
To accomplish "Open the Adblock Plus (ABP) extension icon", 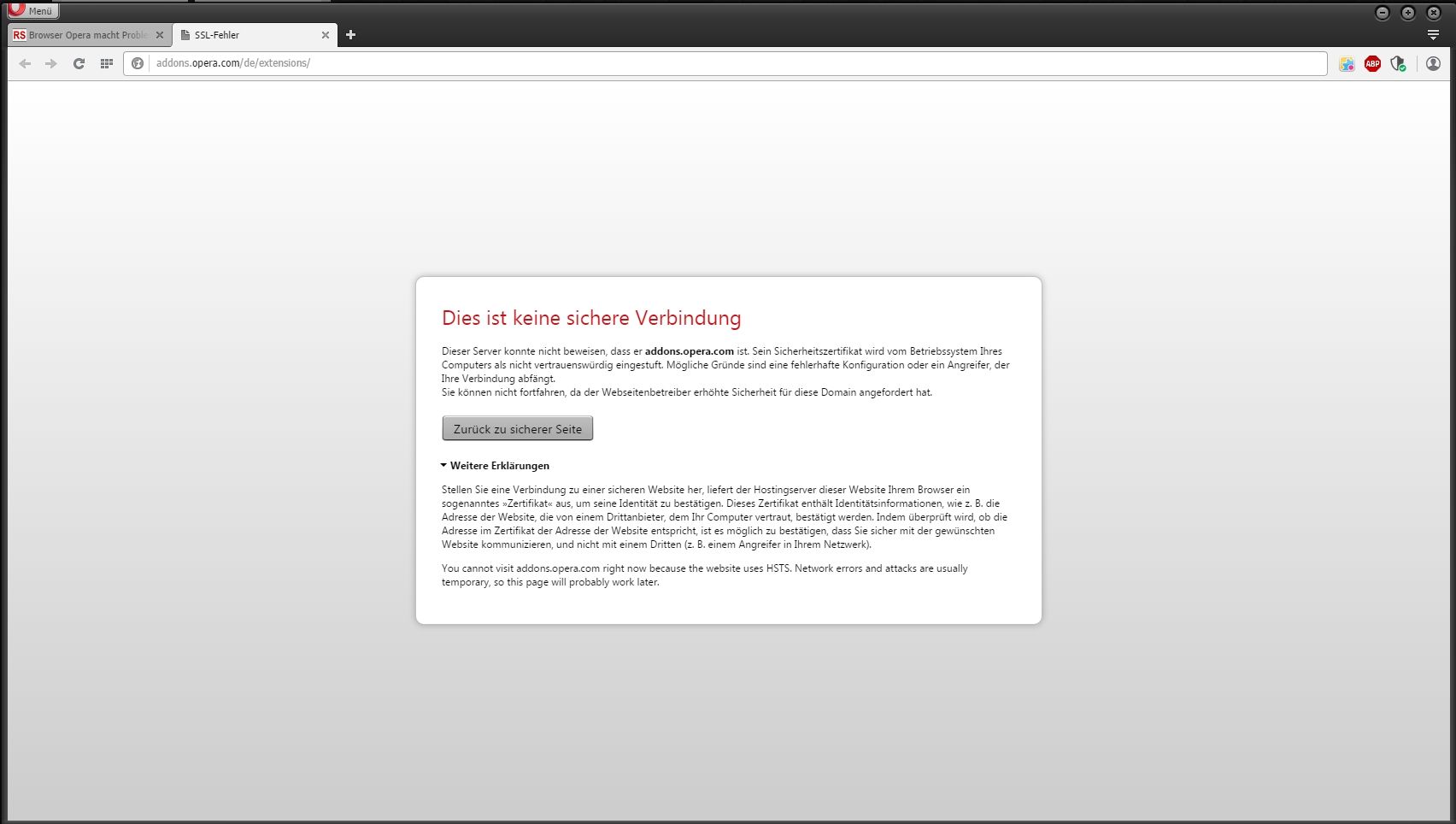I will pyautogui.click(x=1372, y=64).
